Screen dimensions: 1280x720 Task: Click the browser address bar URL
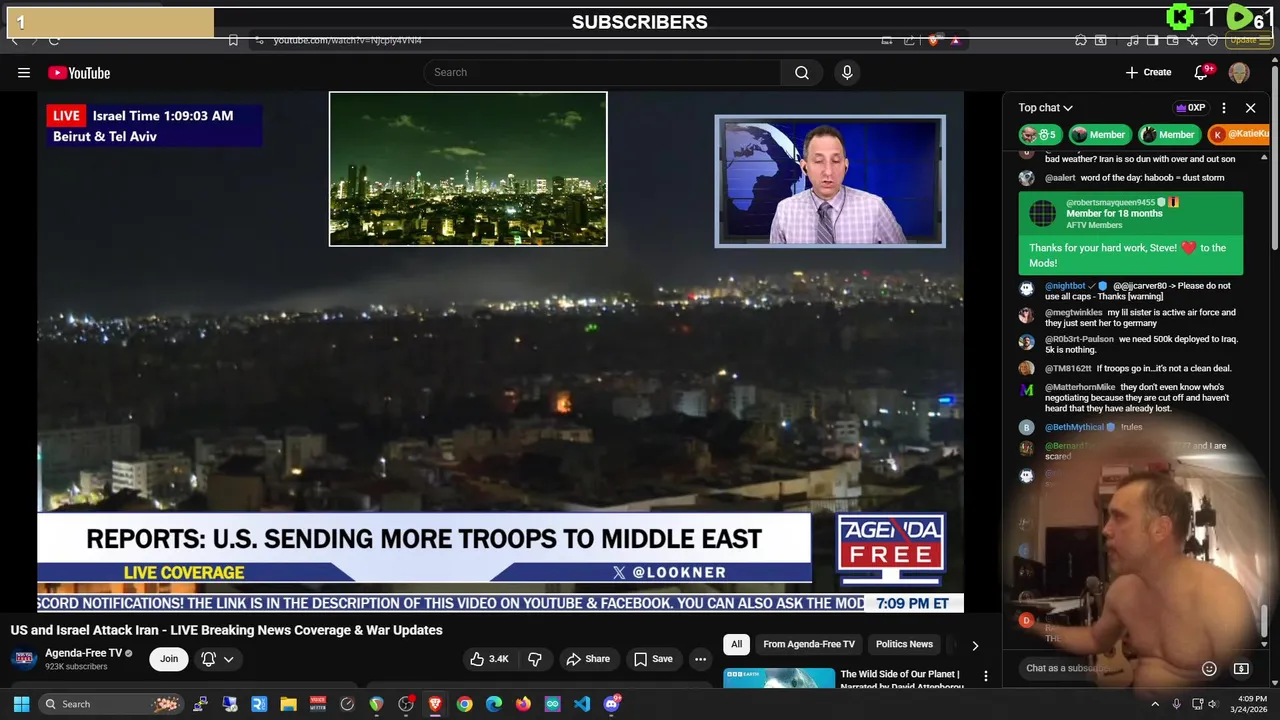347,40
